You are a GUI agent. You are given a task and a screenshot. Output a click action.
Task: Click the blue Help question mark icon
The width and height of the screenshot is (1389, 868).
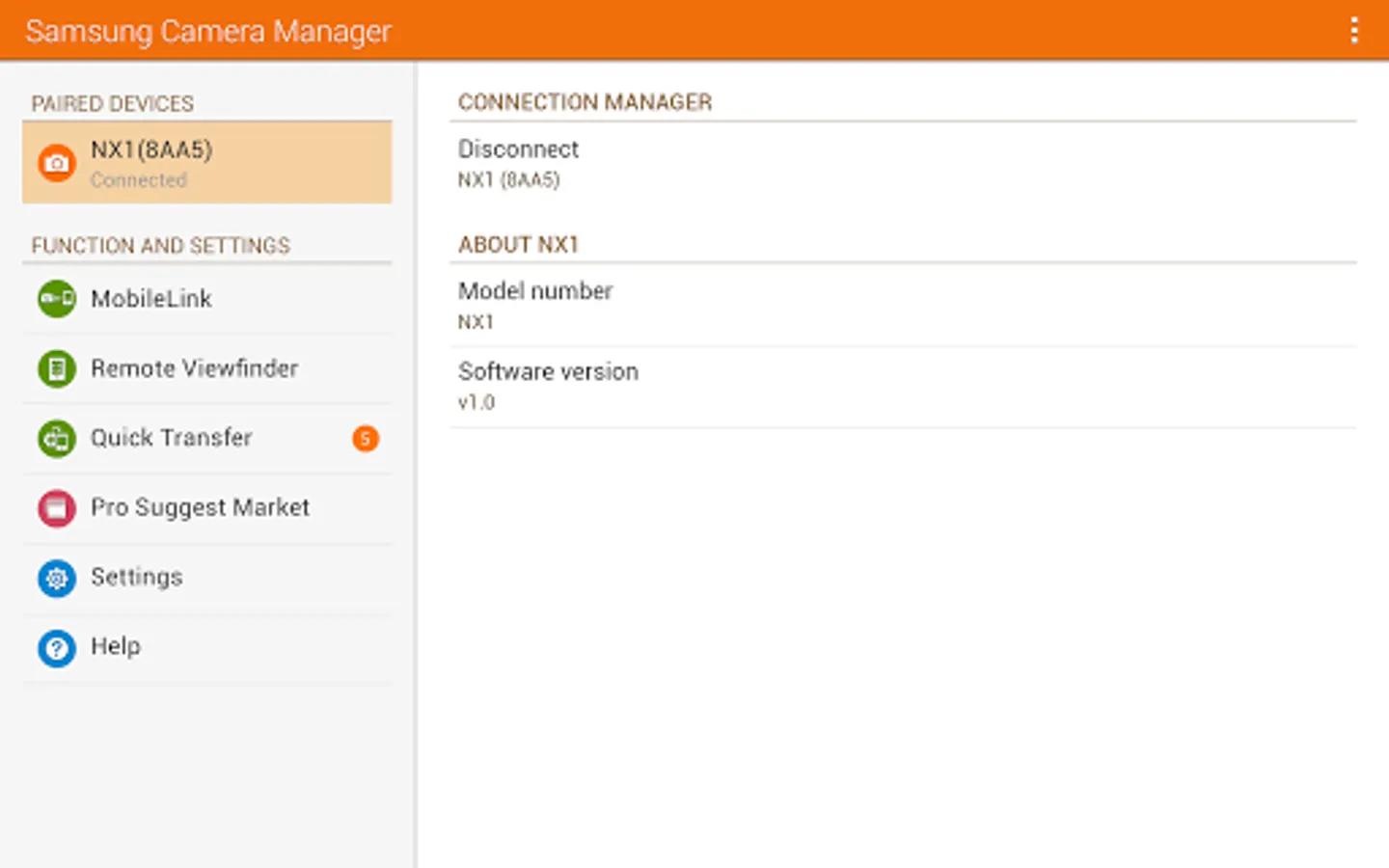pos(57,648)
